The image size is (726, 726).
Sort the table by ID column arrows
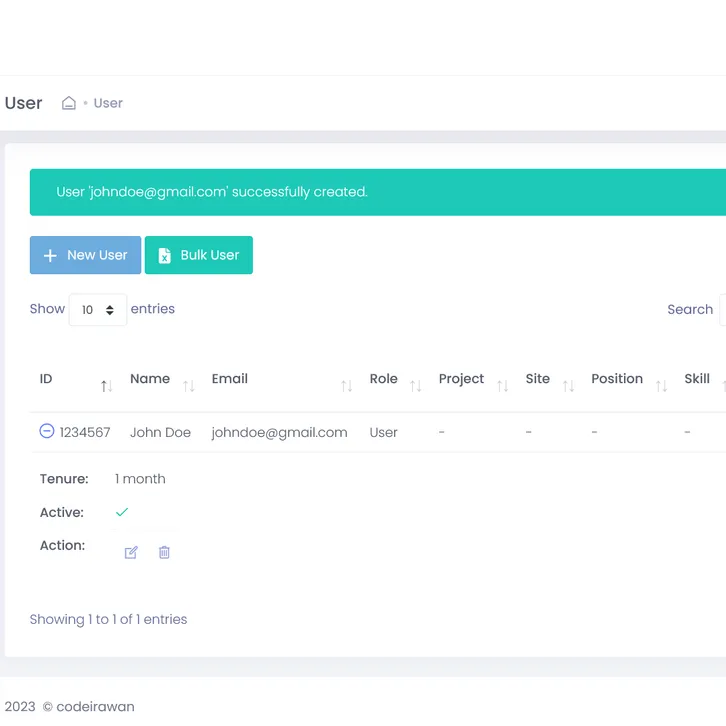point(106,385)
